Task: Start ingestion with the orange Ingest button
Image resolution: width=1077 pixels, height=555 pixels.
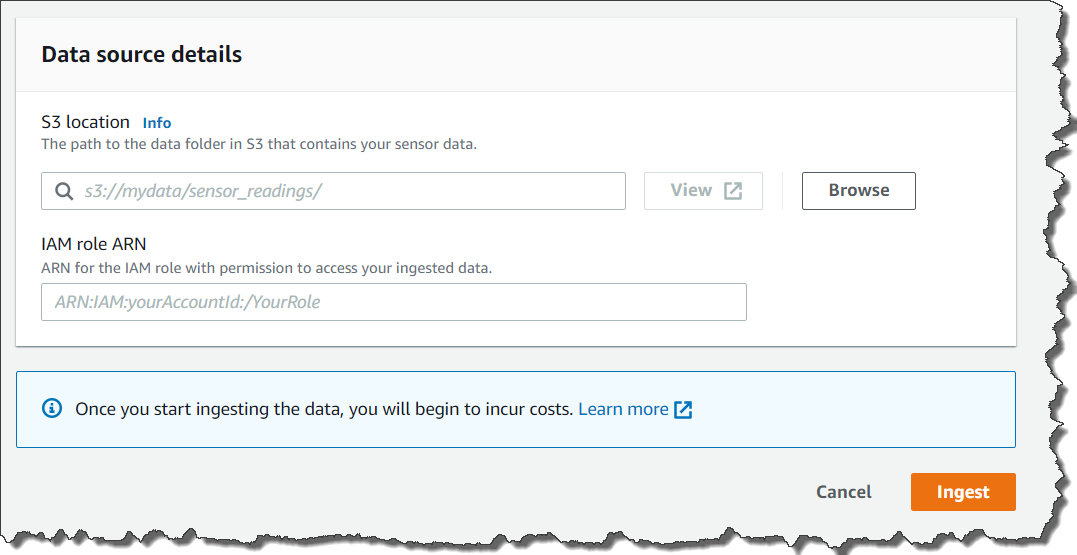Action: coord(962,492)
